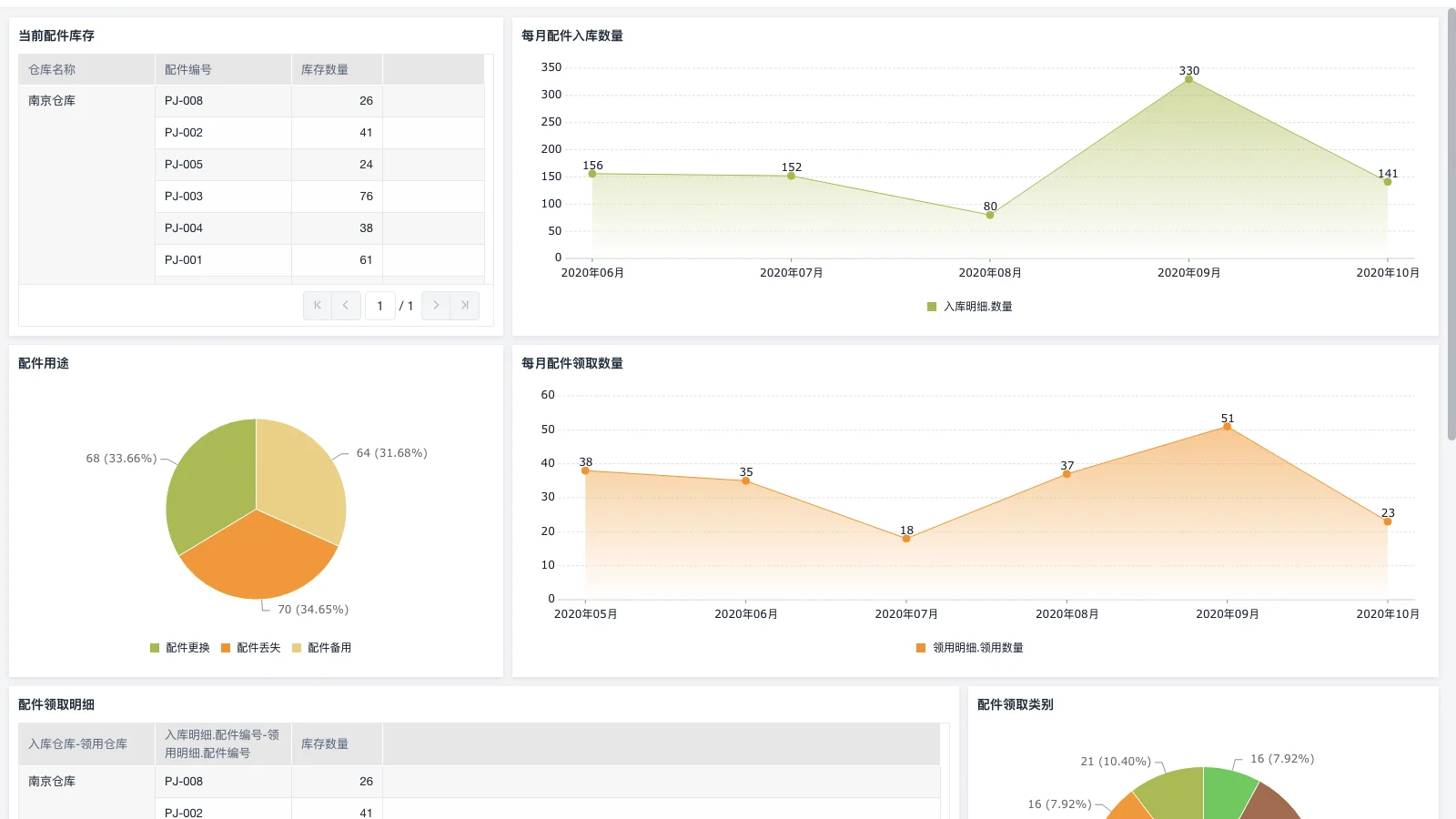Select the PJ-004 cell
Viewport: 1456px width, 819px height.
pyautogui.click(x=223, y=228)
